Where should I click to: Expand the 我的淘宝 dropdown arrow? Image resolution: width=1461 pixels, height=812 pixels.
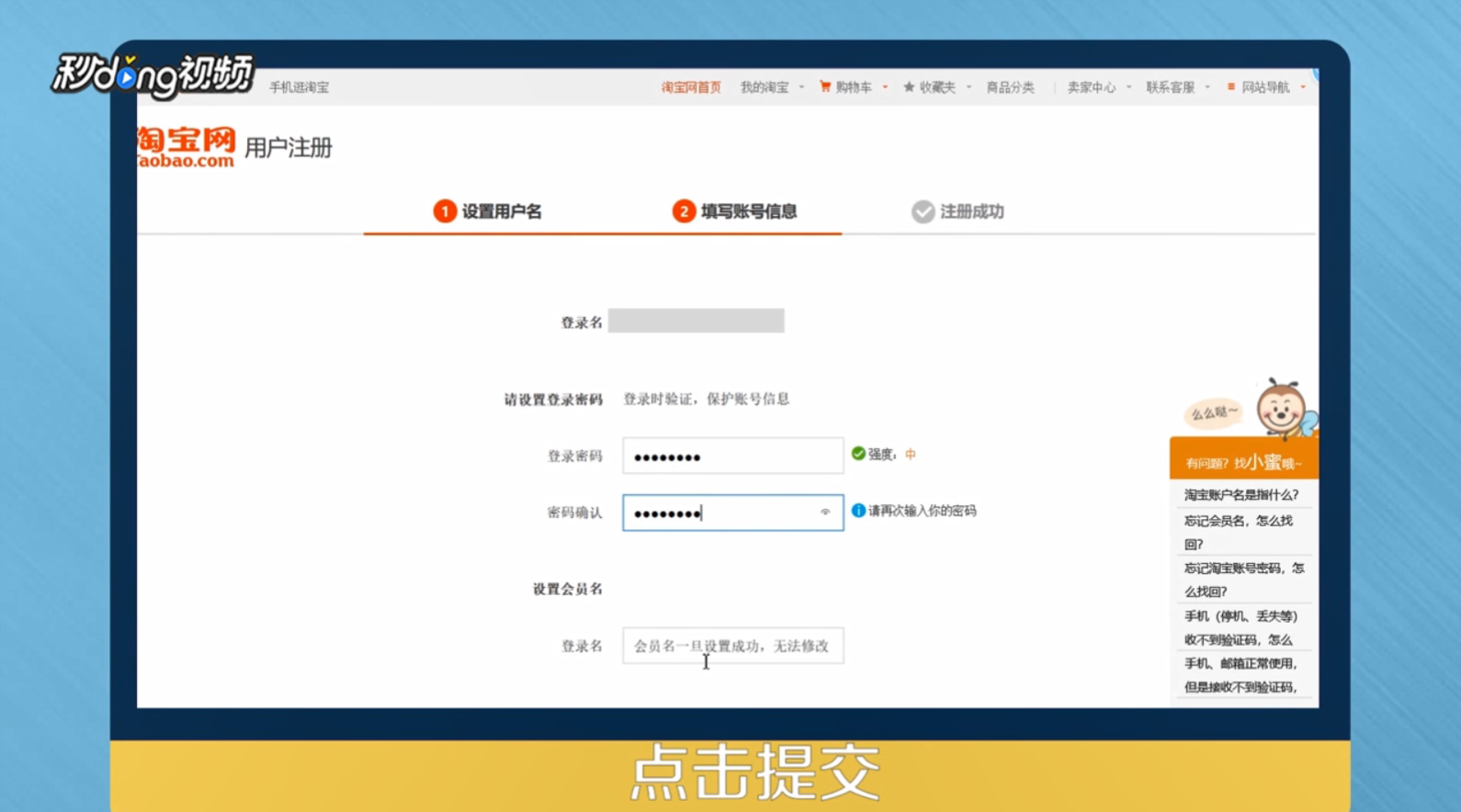801,87
